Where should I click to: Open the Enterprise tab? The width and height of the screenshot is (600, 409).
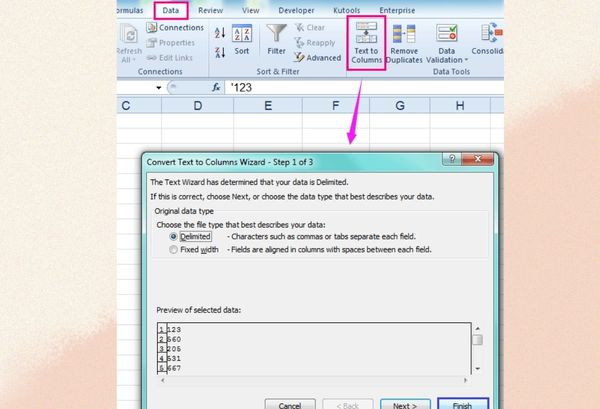pyautogui.click(x=397, y=11)
